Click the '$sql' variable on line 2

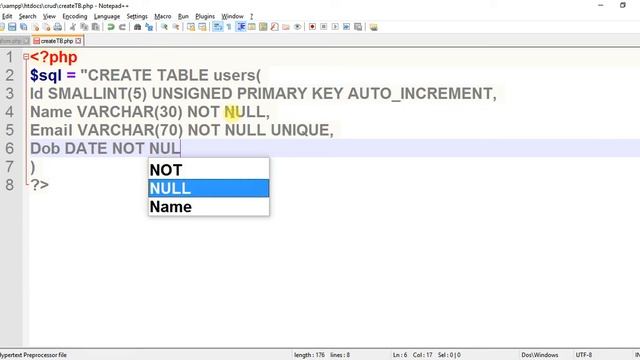pyautogui.click(x=46, y=76)
